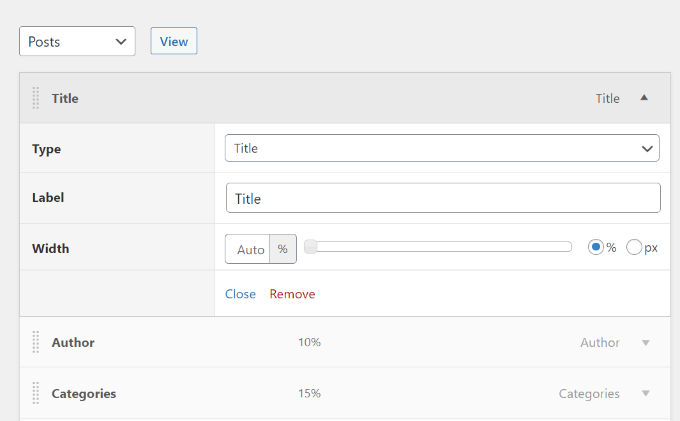
Task: Click the Author column row name
Action: [x=73, y=342]
